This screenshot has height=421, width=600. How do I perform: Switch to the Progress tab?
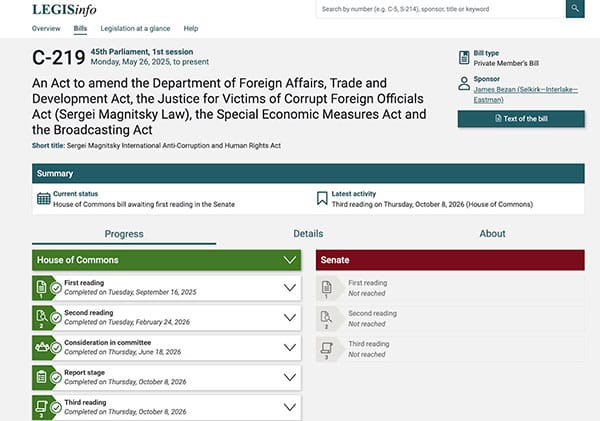pos(124,234)
